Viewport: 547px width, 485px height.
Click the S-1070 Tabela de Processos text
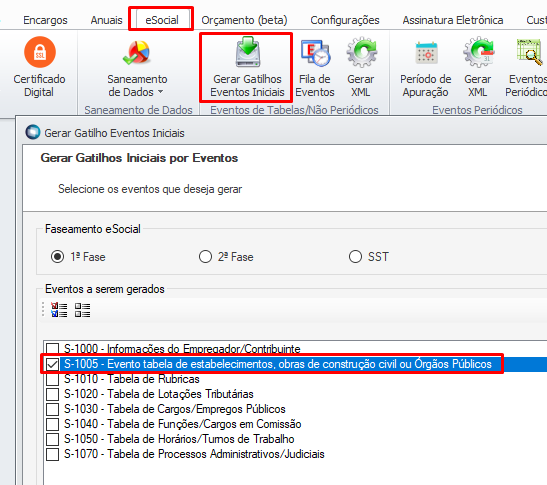pyautogui.click(x=194, y=454)
